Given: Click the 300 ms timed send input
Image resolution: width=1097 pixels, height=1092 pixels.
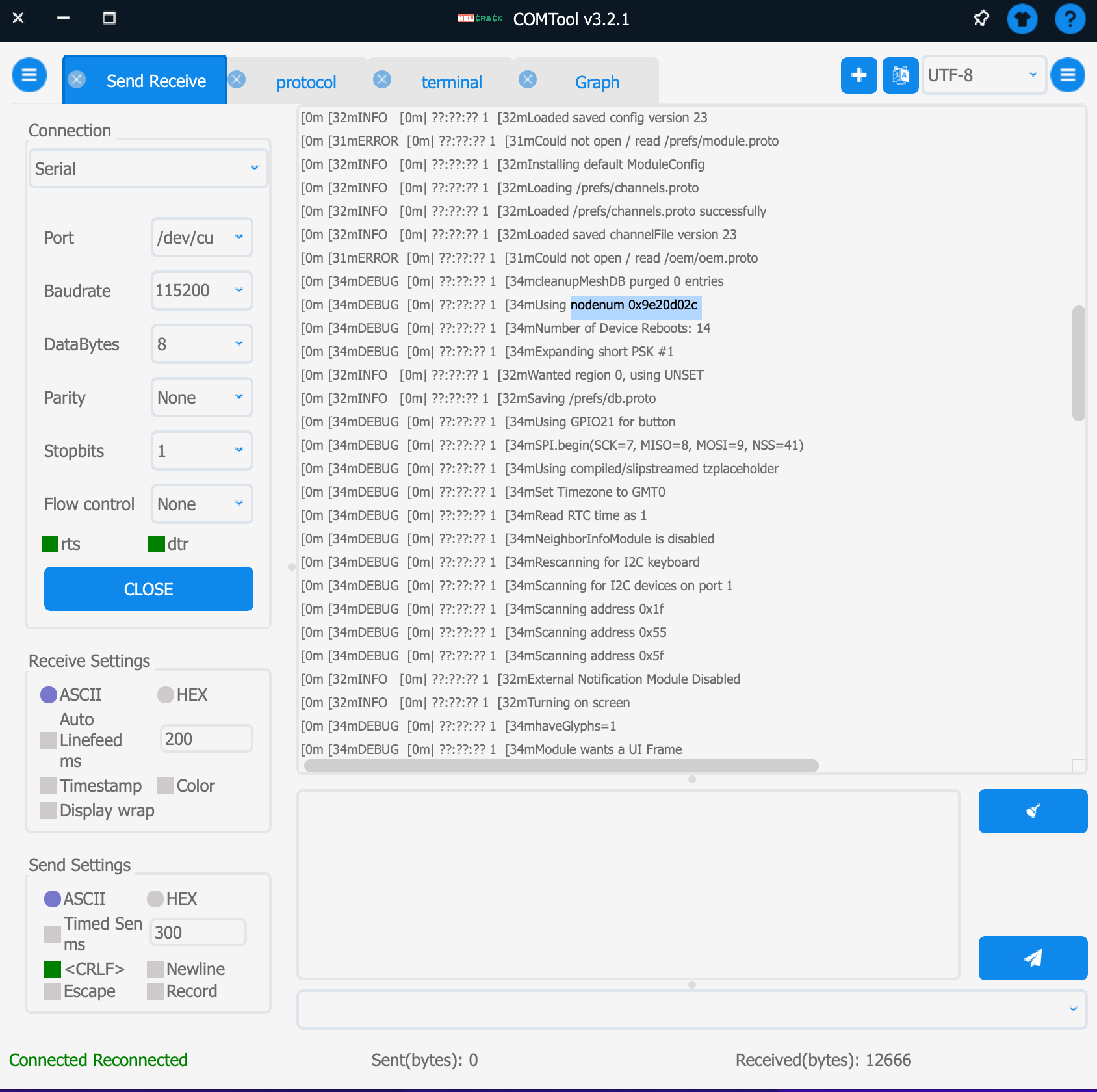Looking at the screenshot, I should tap(198, 933).
